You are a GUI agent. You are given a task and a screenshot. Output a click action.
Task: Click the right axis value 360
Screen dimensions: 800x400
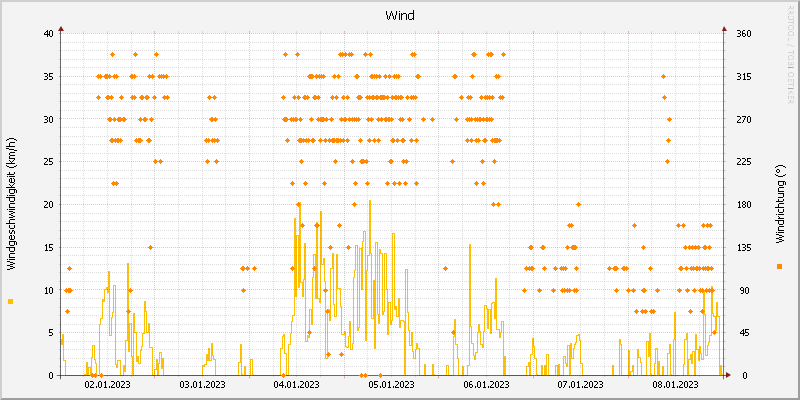[x=746, y=34]
